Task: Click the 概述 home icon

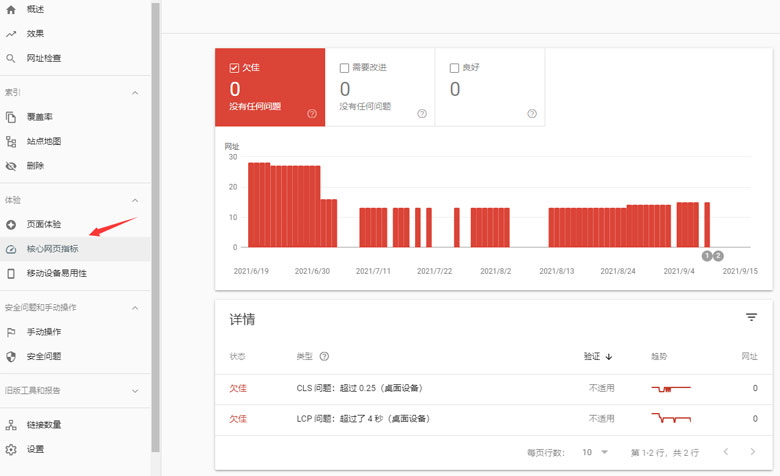Action: [x=11, y=10]
